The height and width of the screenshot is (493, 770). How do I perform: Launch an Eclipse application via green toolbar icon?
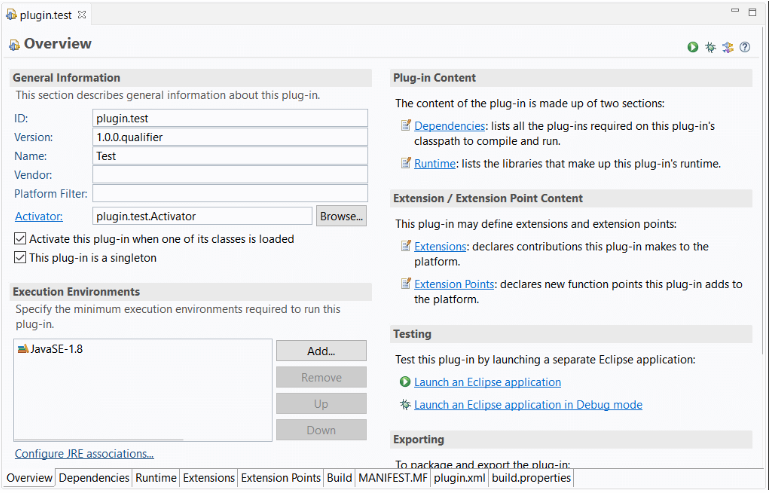point(692,47)
